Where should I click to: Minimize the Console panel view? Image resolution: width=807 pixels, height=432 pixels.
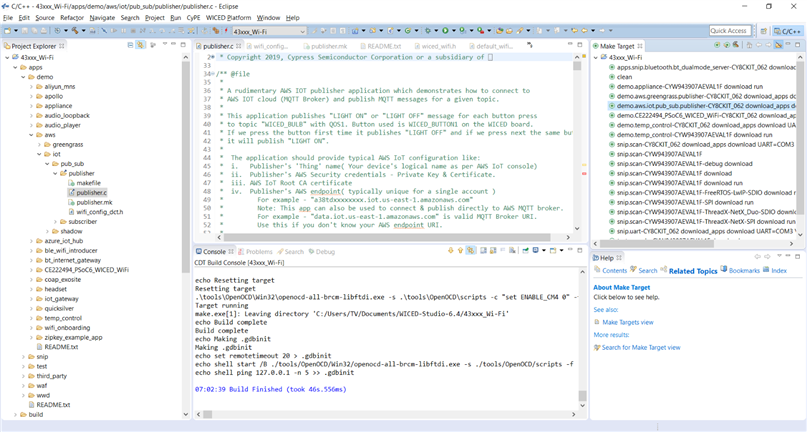[569, 251]
